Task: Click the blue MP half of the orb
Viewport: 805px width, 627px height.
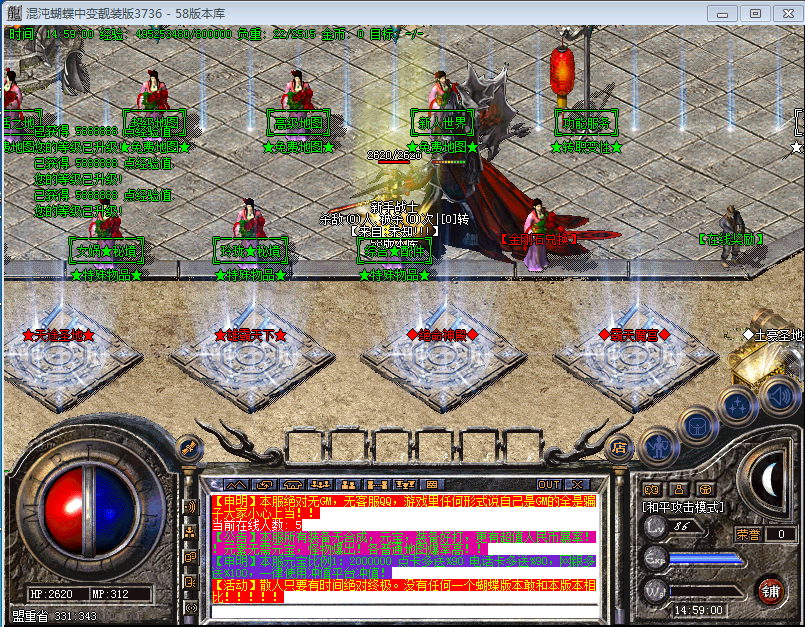Action: coord(113,509)
